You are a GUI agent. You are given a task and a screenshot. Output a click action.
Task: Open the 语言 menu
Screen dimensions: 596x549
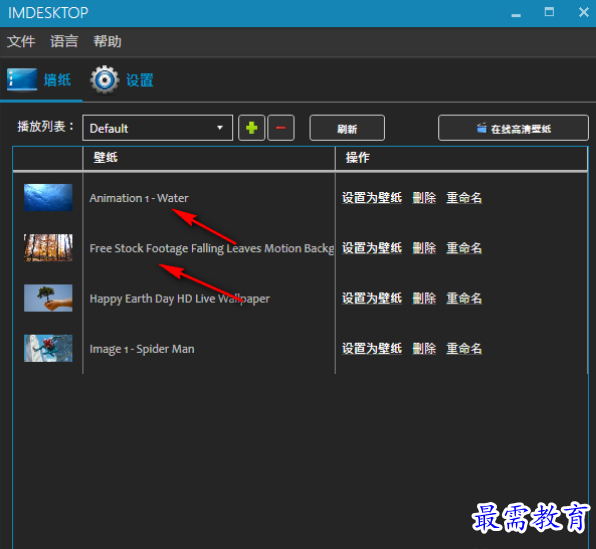[64, 41]
